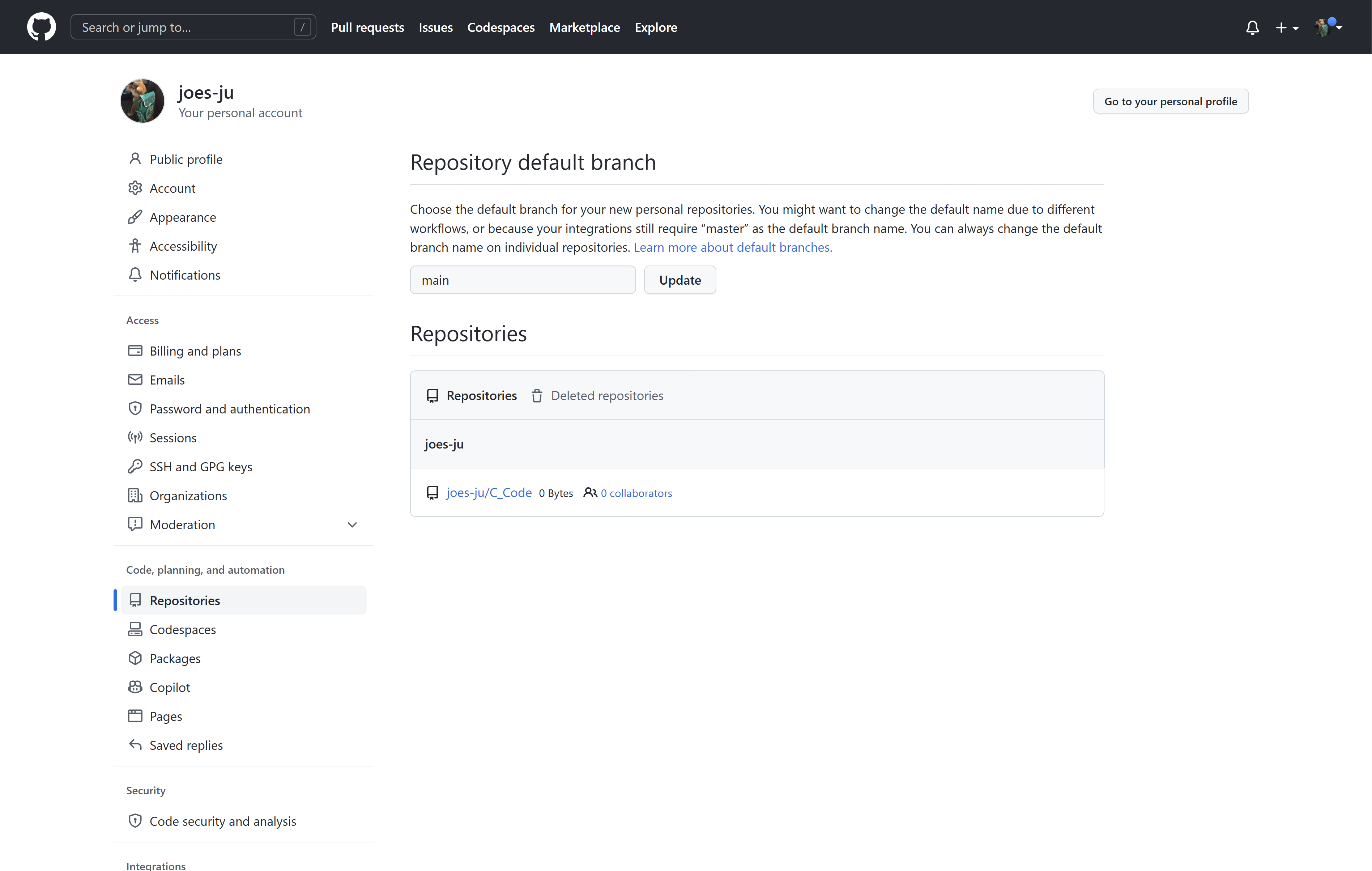1372x871 pixels.
Task: Click the SSH and GPG keys key icon
Action: coord(135,467)
